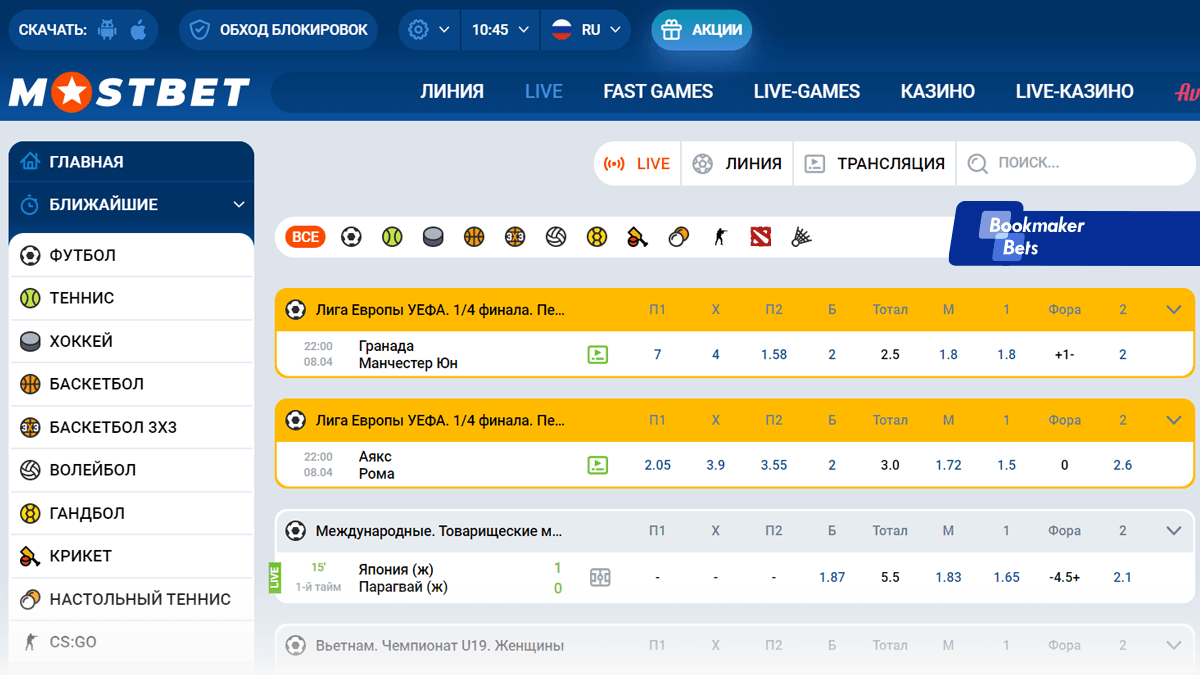Filter by football icon in sports row
Image resolution: width=1200 pixels, height=675 pixels.
tap(351, 237)
